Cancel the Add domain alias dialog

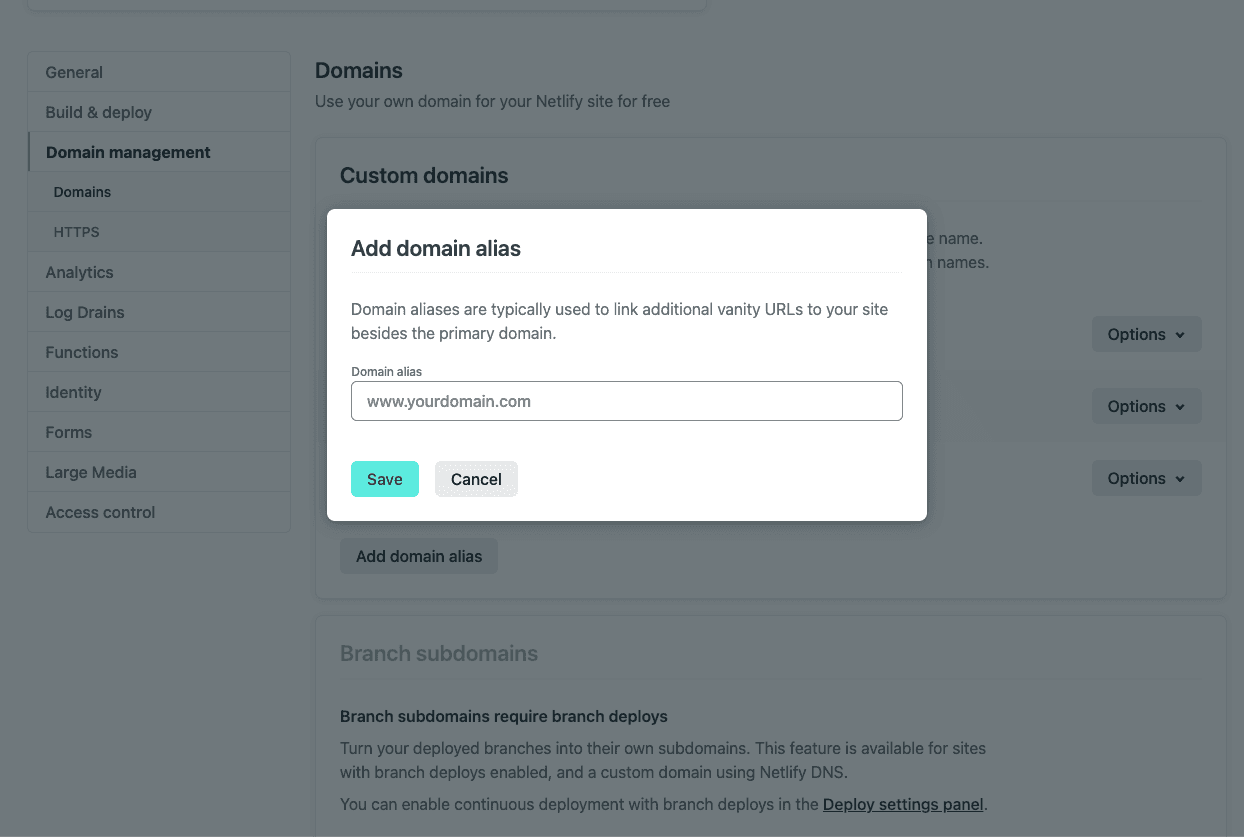click(x=476, y=479)
